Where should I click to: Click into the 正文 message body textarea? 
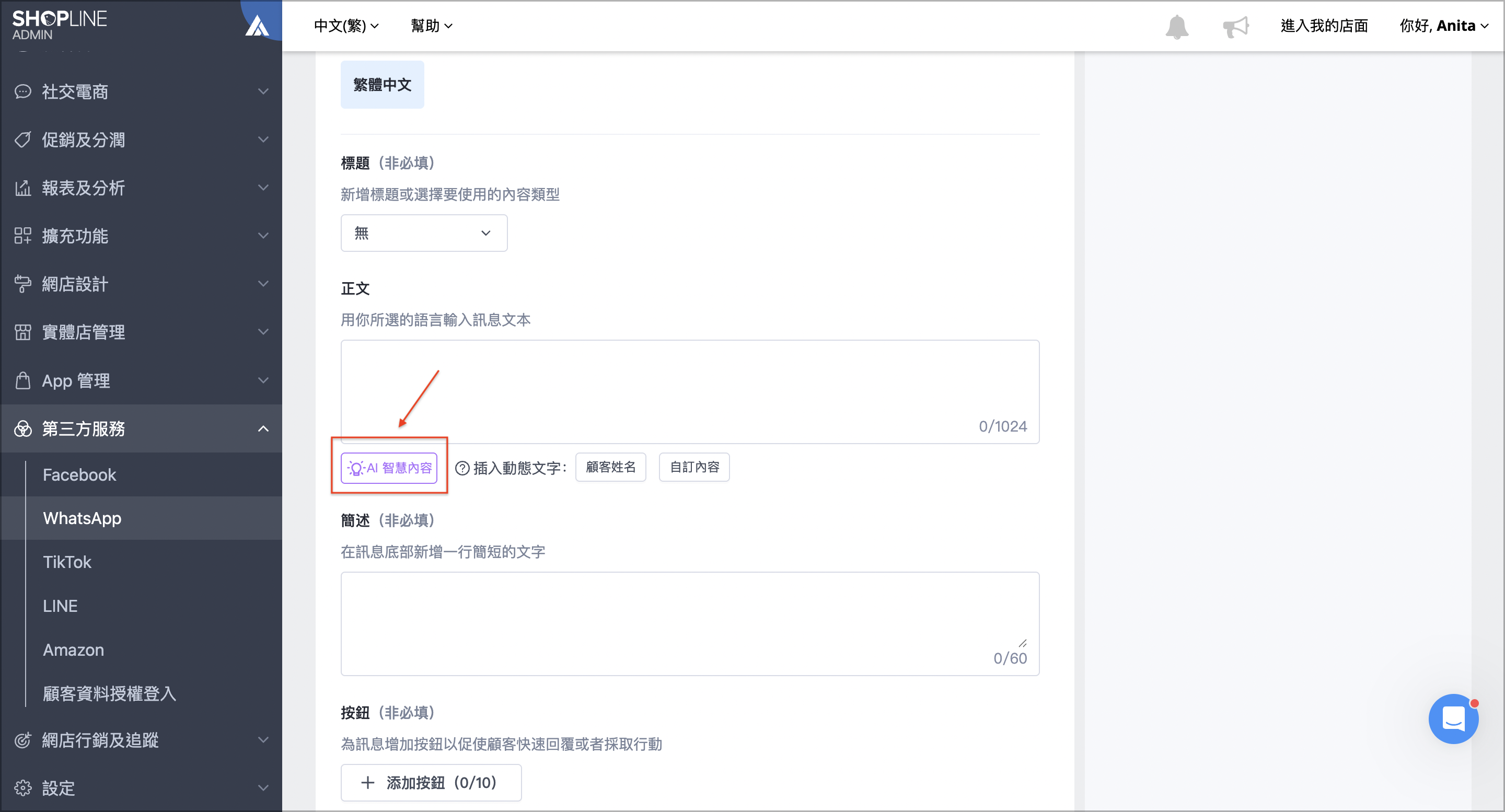click(690, 392)
